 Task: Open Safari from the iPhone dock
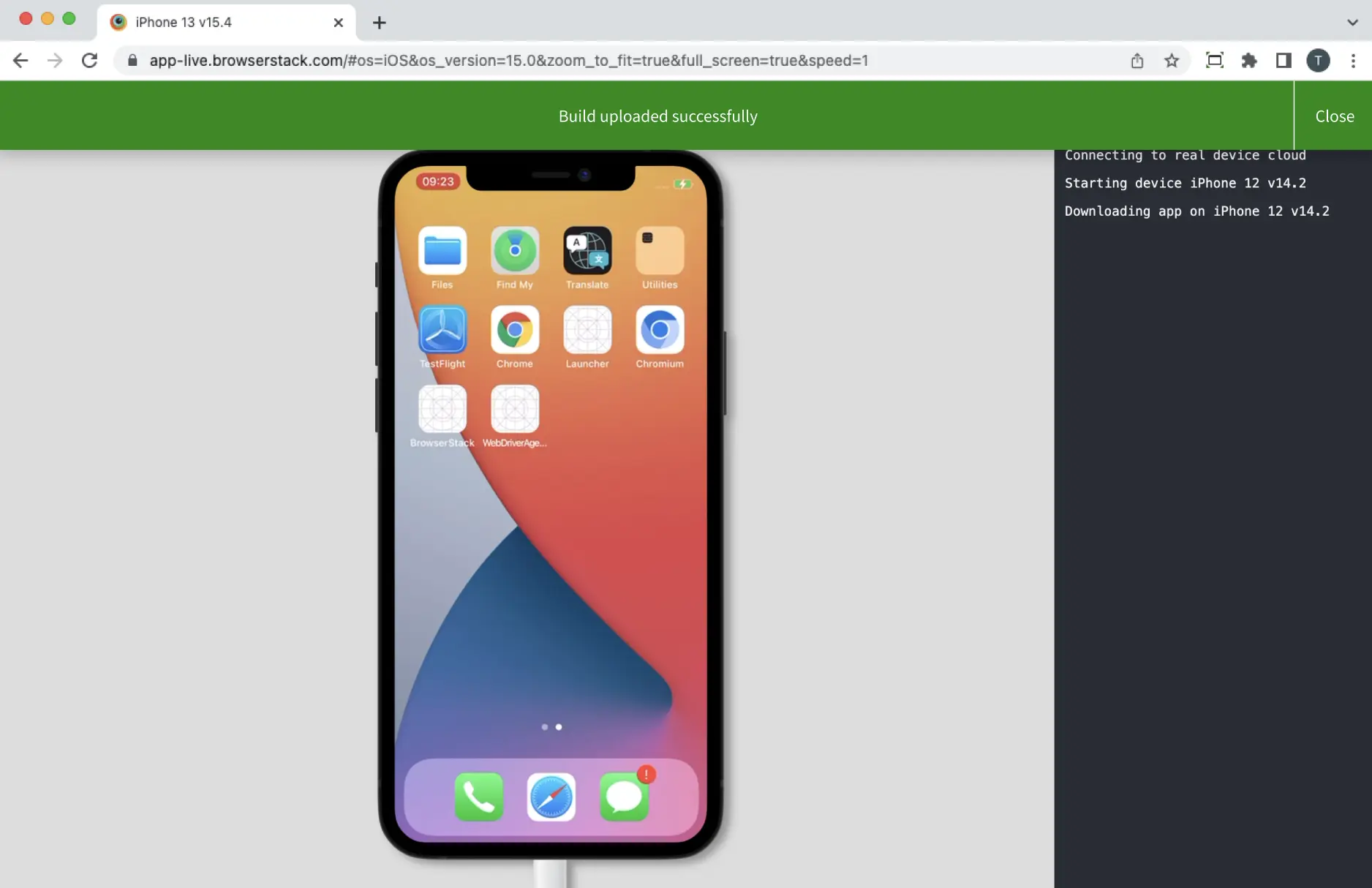click(551, 797)
